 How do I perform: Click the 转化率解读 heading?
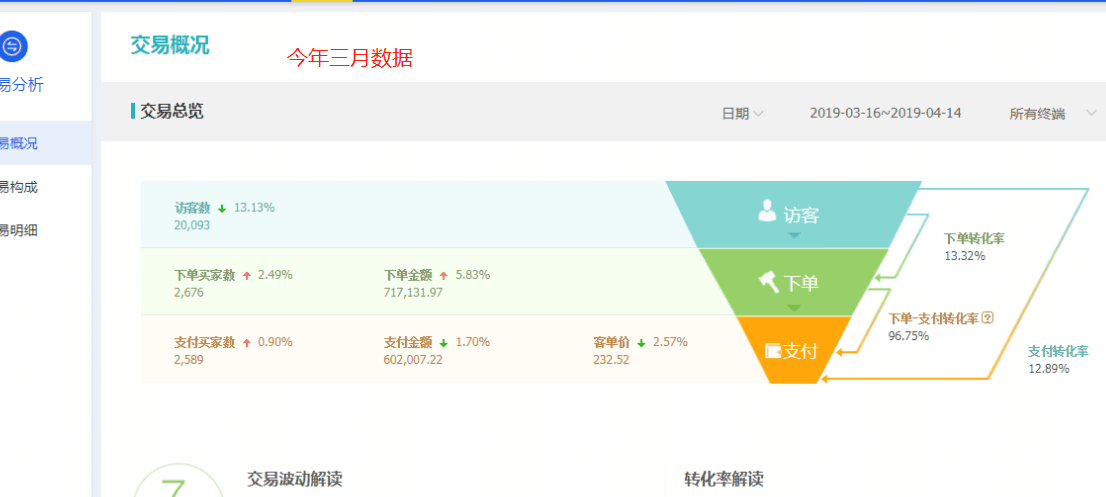(x=724, y=479)
